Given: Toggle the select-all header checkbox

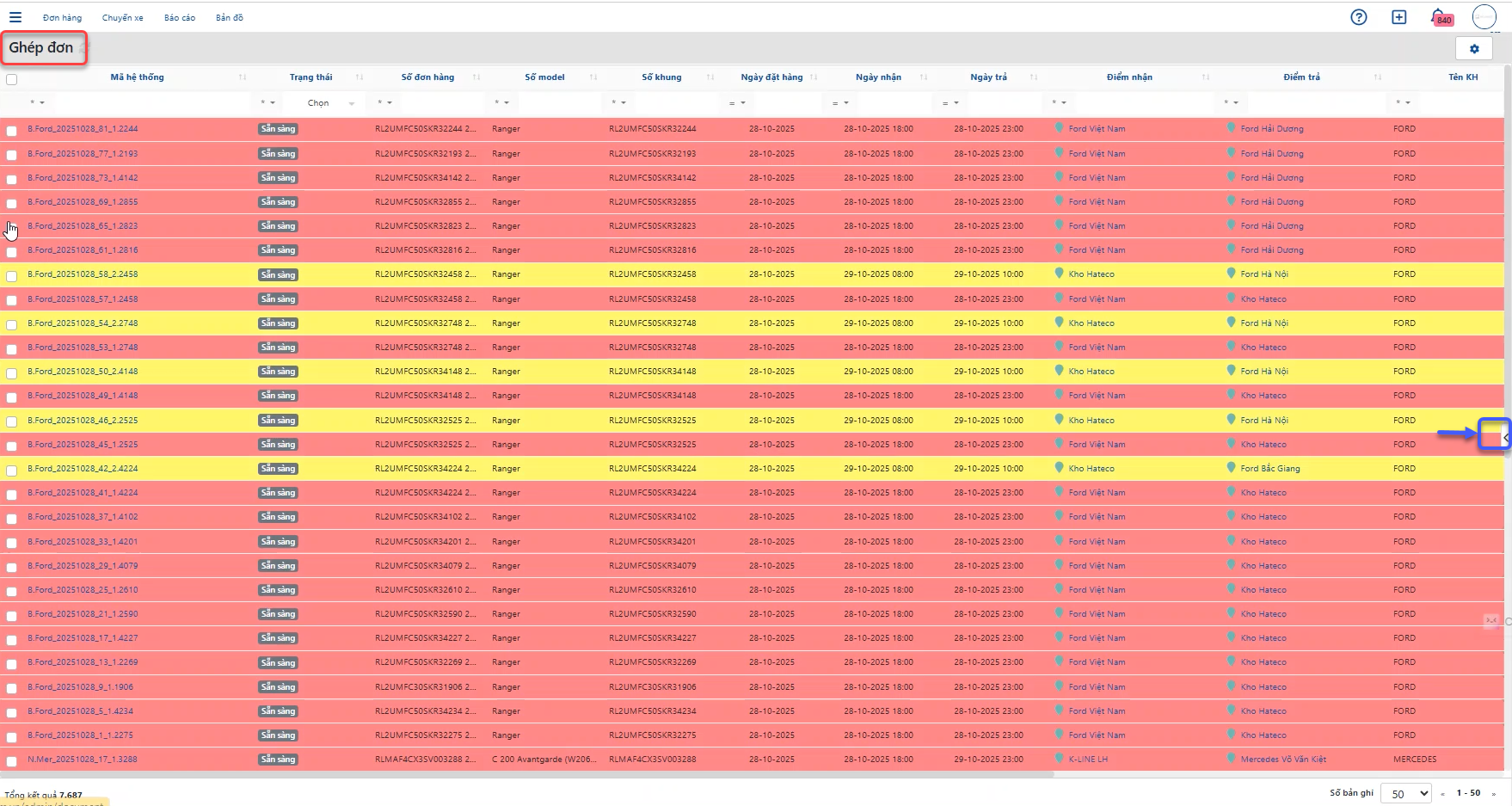Looking at the screenshot, I should [12, 79].
